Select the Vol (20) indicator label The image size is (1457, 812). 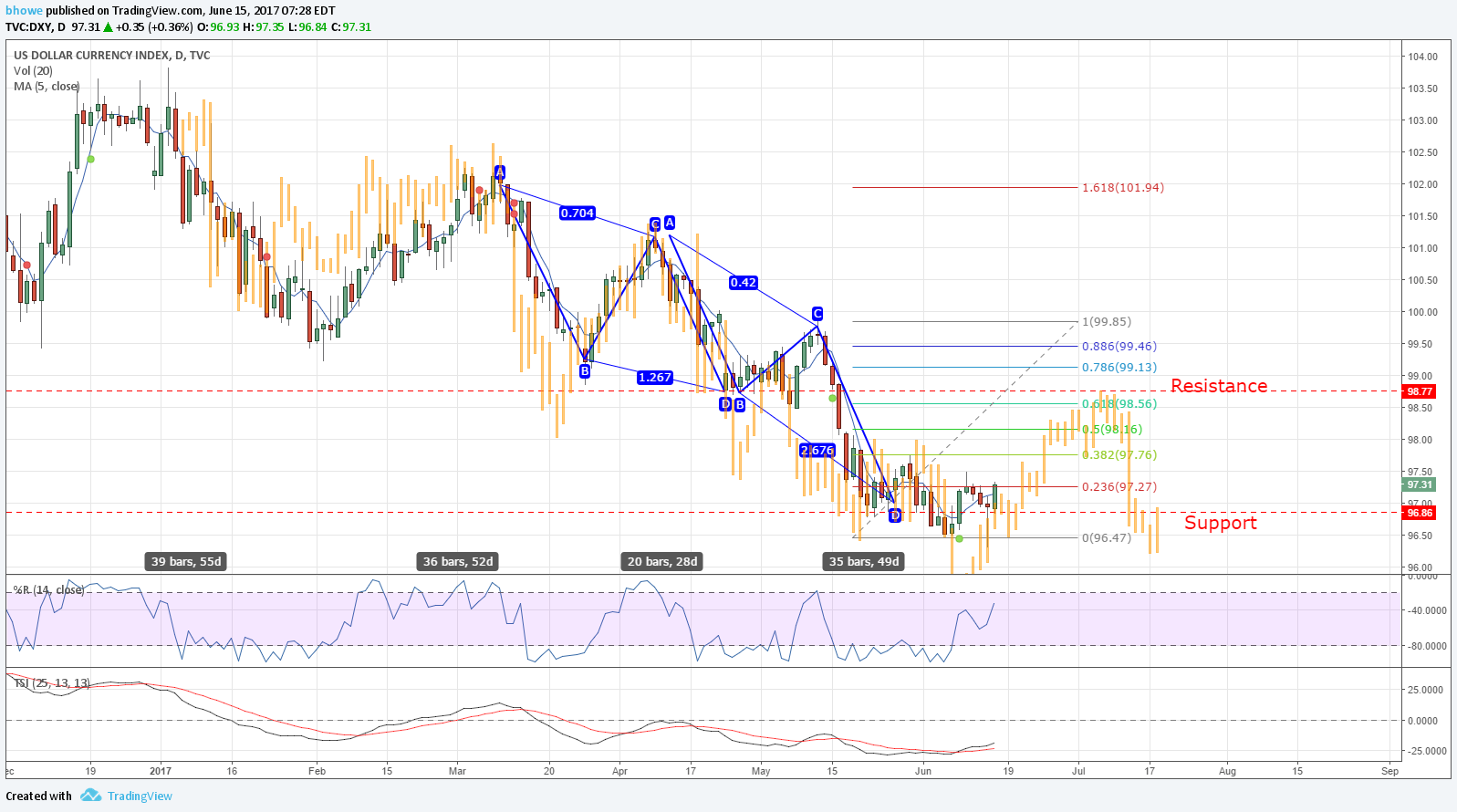coord(33,70)
